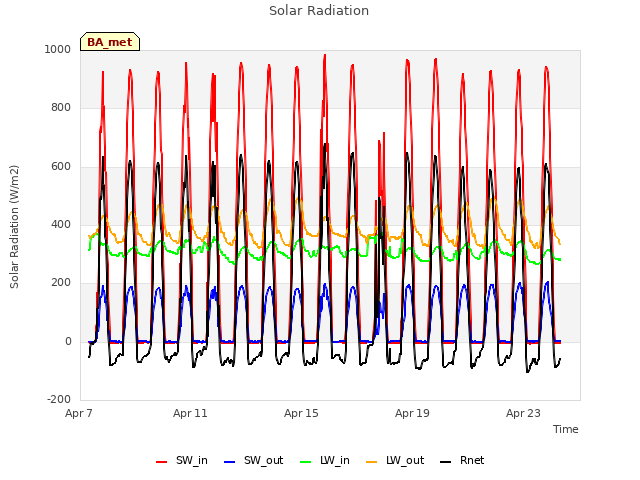Click the green LW_in legend swatch
This screenshot has width=640, height=480.
pyautogui.click(x=306, y=462)
